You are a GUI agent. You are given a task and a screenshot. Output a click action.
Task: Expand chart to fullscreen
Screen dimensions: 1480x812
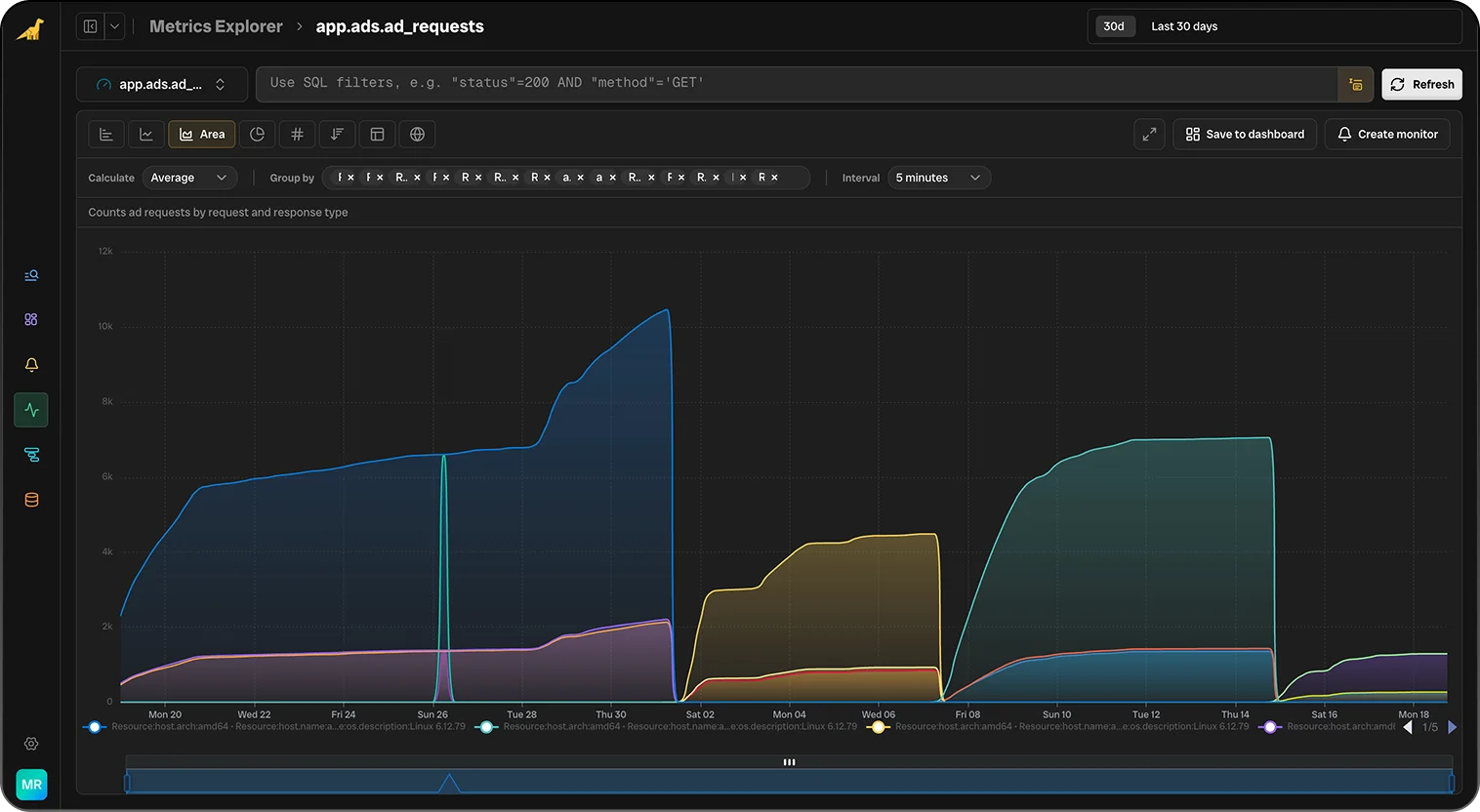(1149, 135)
